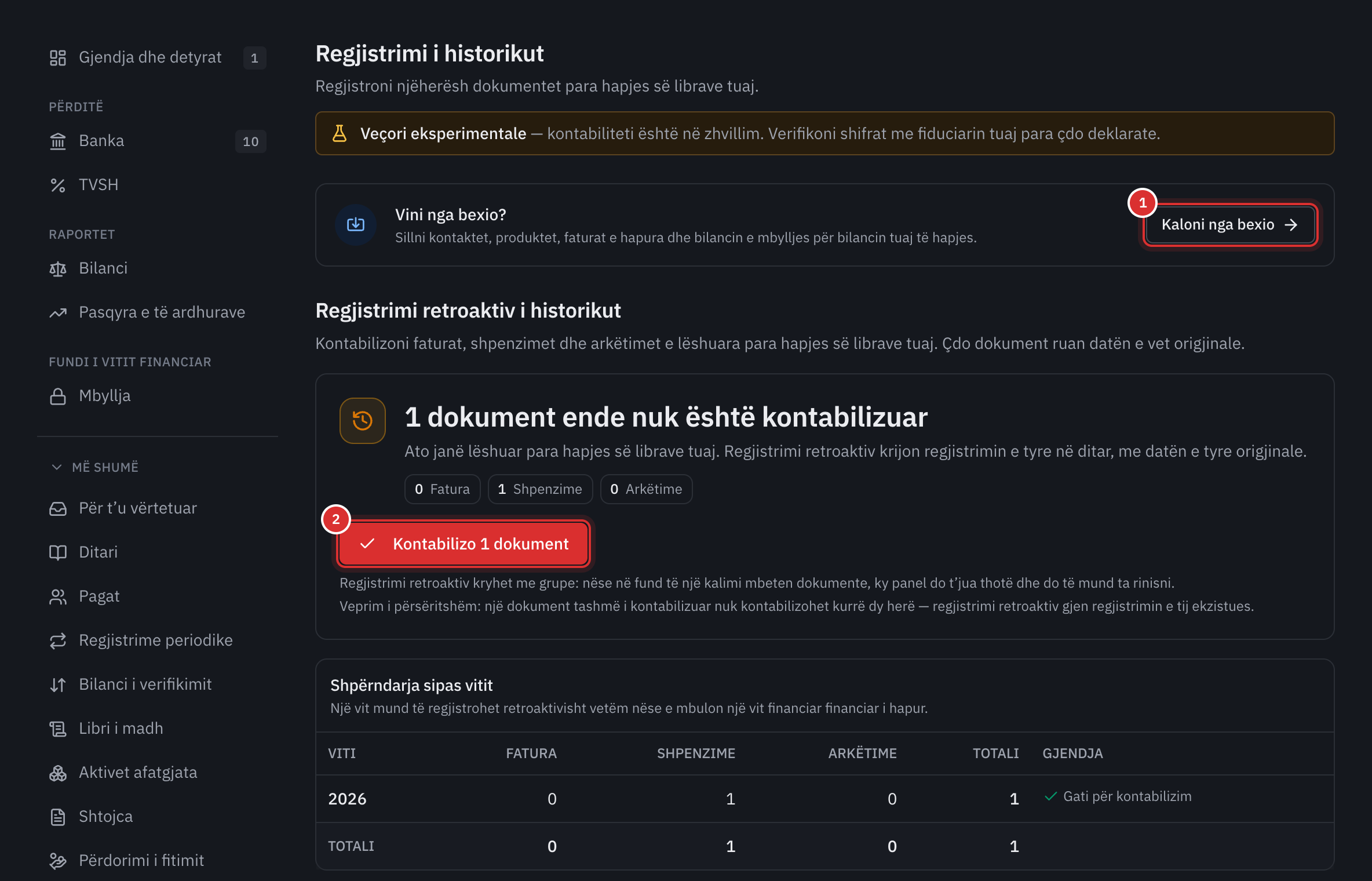1372x881 pixels.
Task: Click the history clock icon in pending card
Action: [363, 420]
